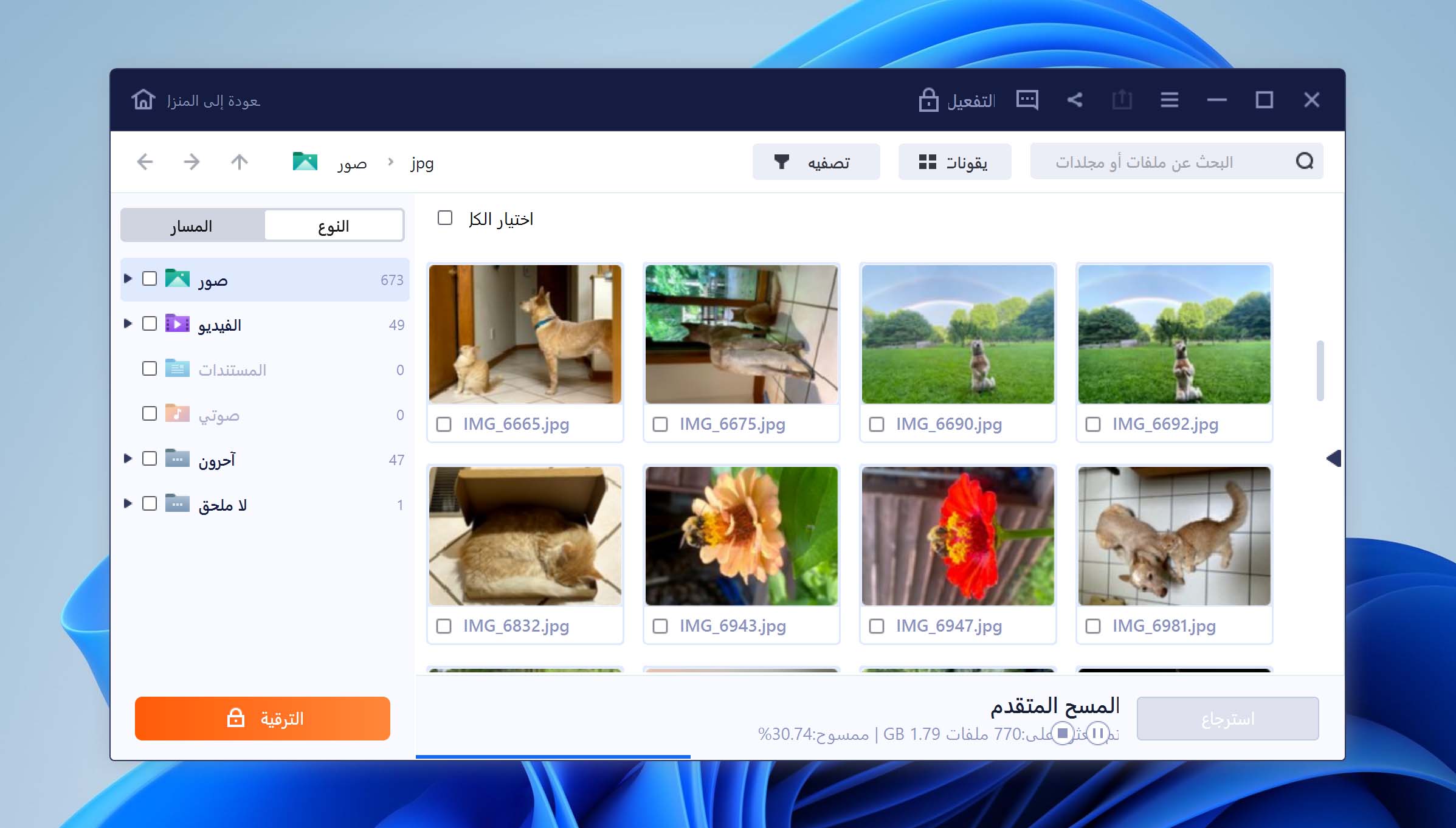Click the الترقية upgrade button
1456x828 pixels.
pyautogui.click(x=263, y=719)
